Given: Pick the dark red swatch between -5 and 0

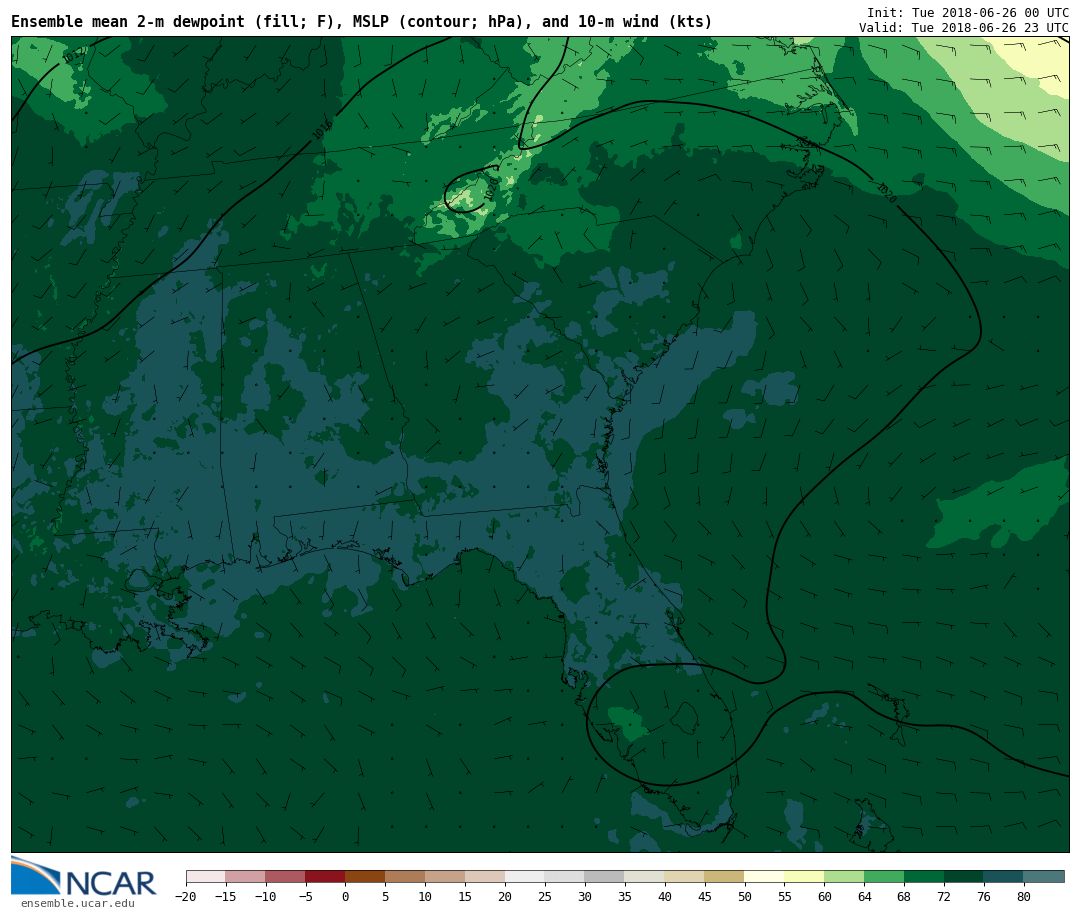Looking at the screenshot, I should (x=325, y=877).
